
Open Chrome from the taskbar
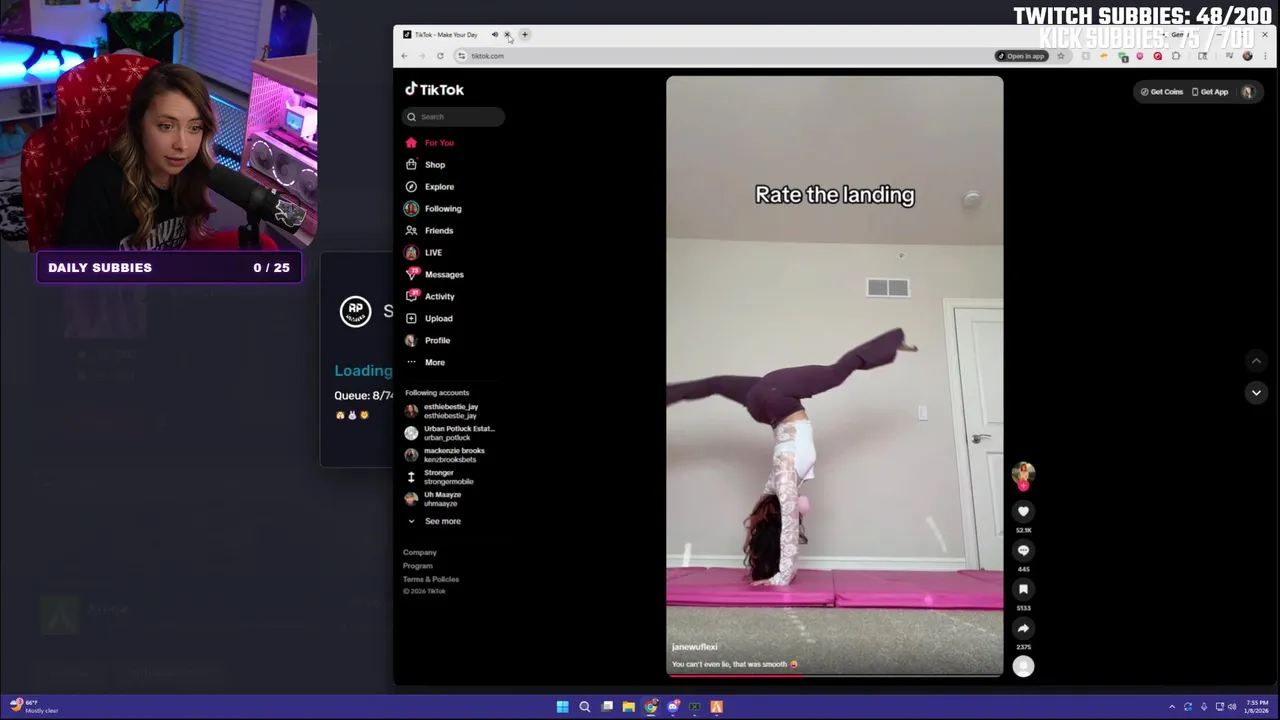point(651,707)
